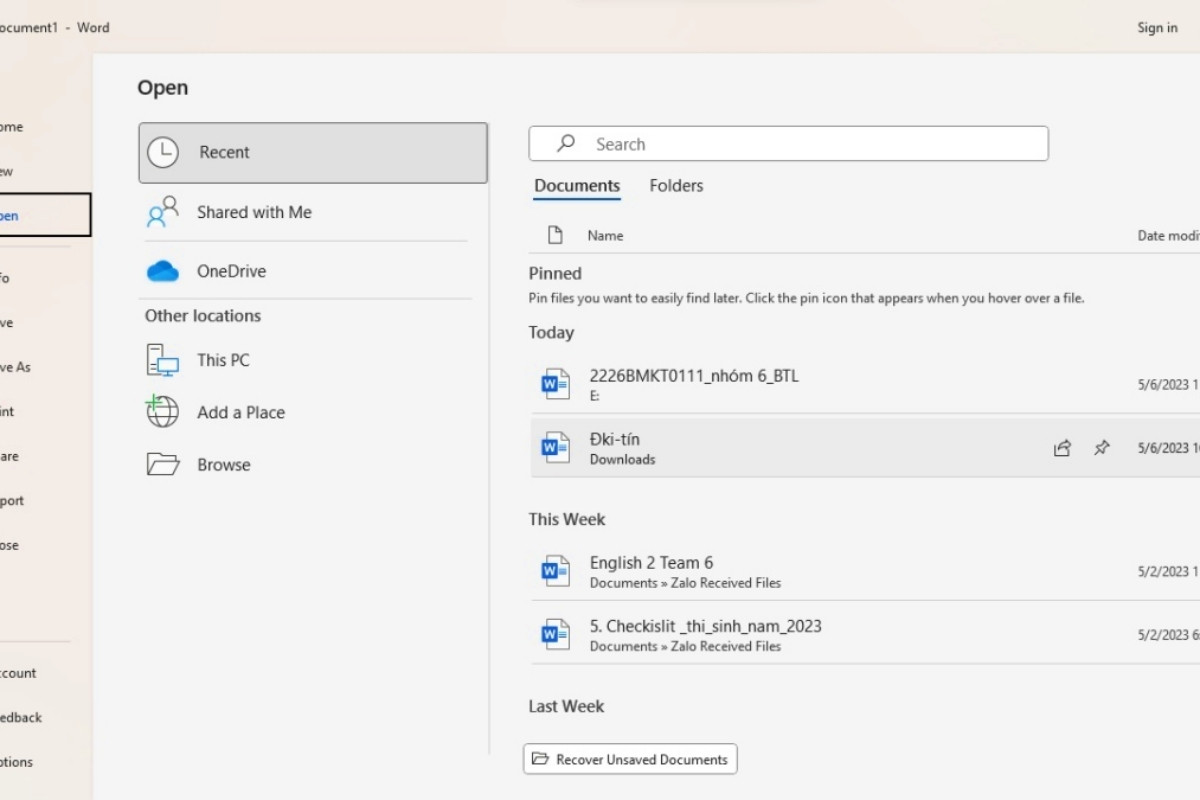
Task: Switch to the Folders tab
Action: (x=676, y=186)
